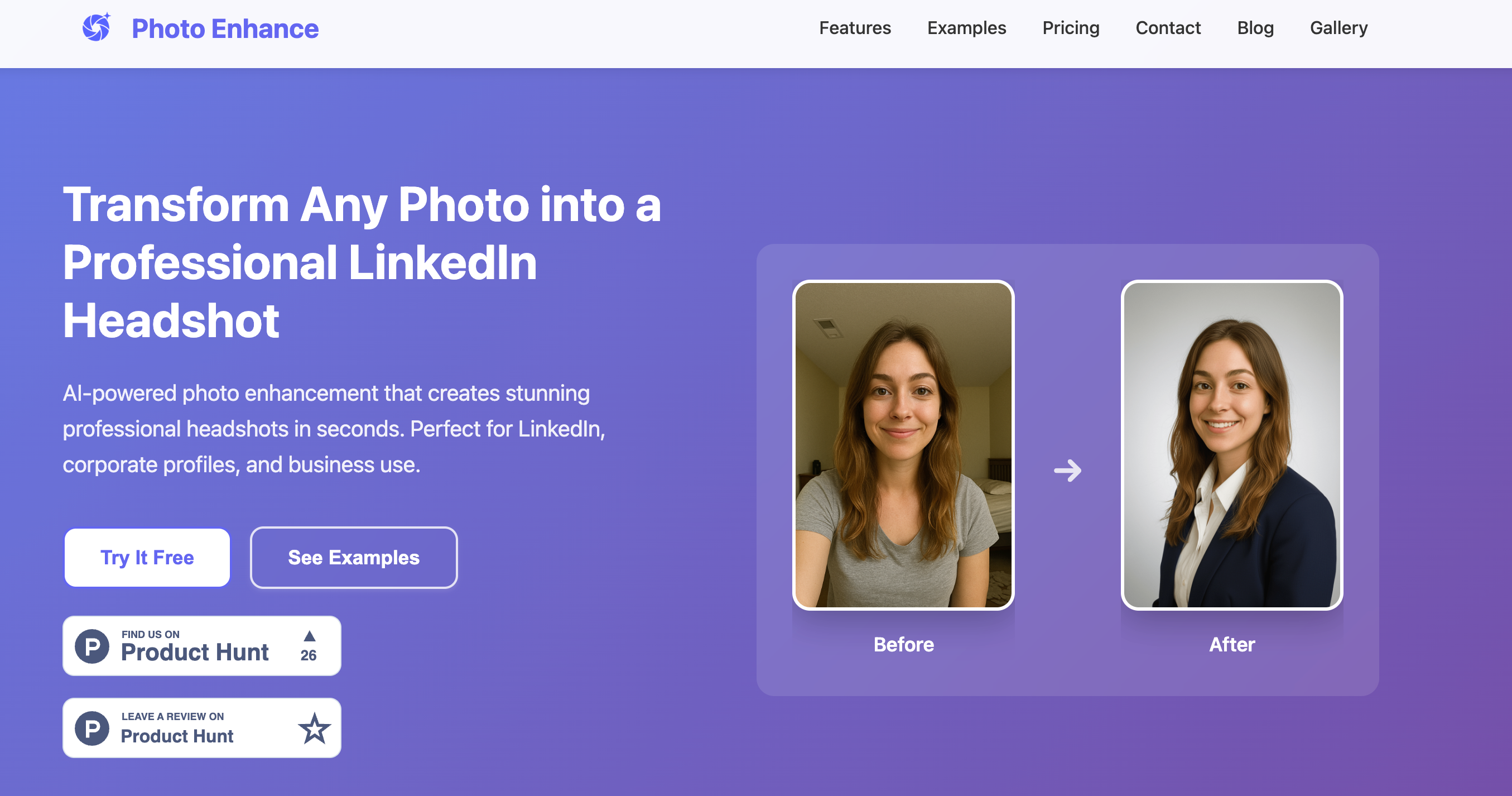Screen dimensions: 1512x796
Task: Click the arrow between Before and After photos
Action: coord(1067,471)
